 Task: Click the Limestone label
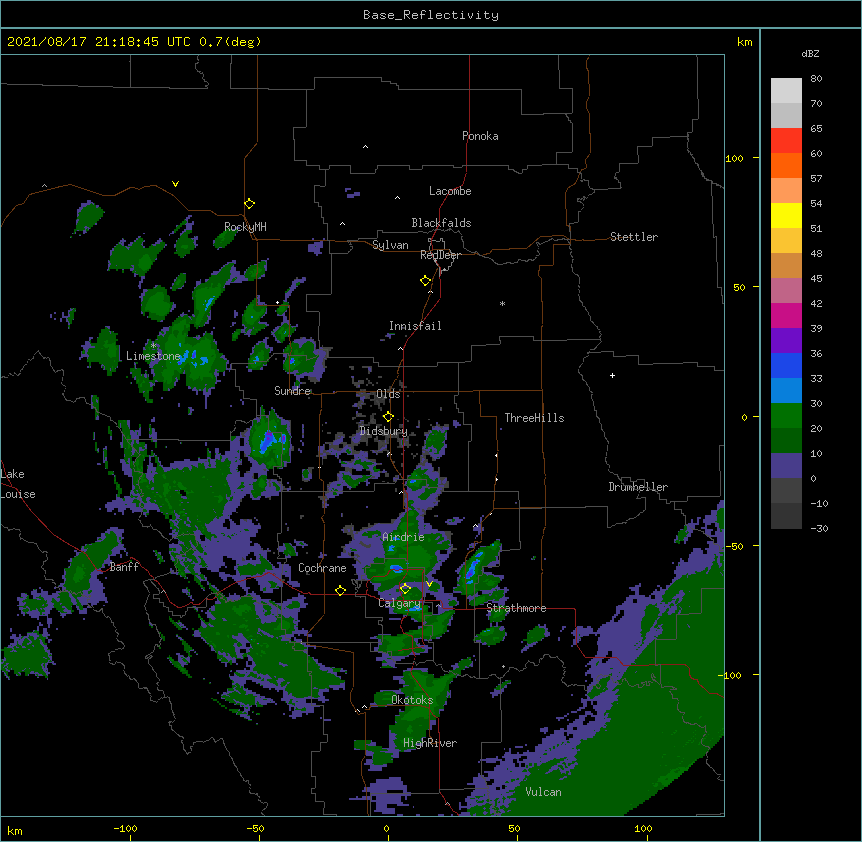point(153,356)
